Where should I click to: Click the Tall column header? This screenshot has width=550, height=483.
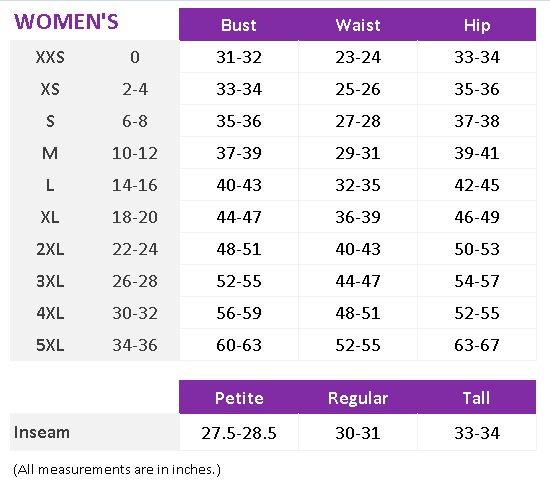click(x=476, y=398)
